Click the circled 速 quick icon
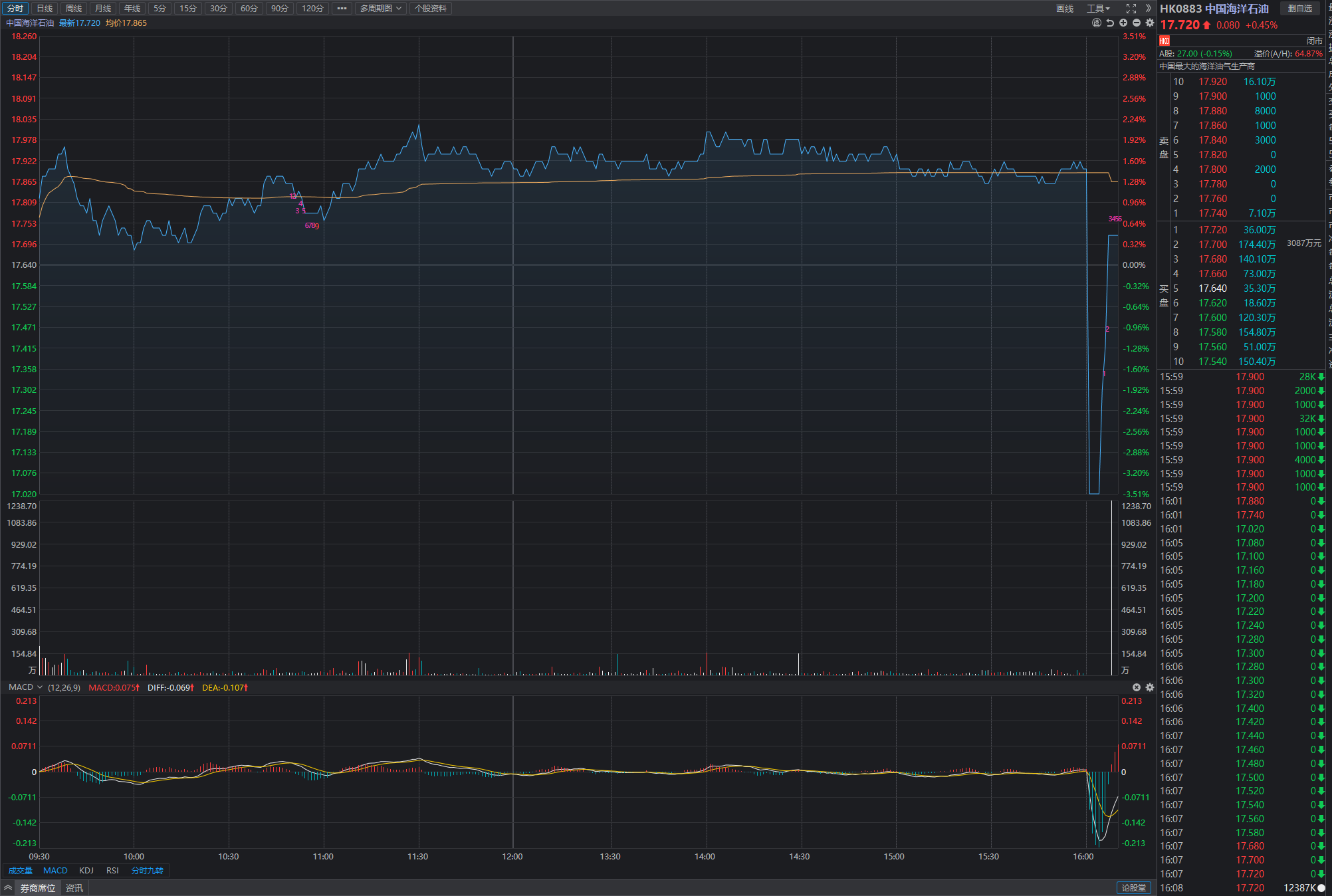The height and width of the screenshot is (896, 1332). [1097, 23]
